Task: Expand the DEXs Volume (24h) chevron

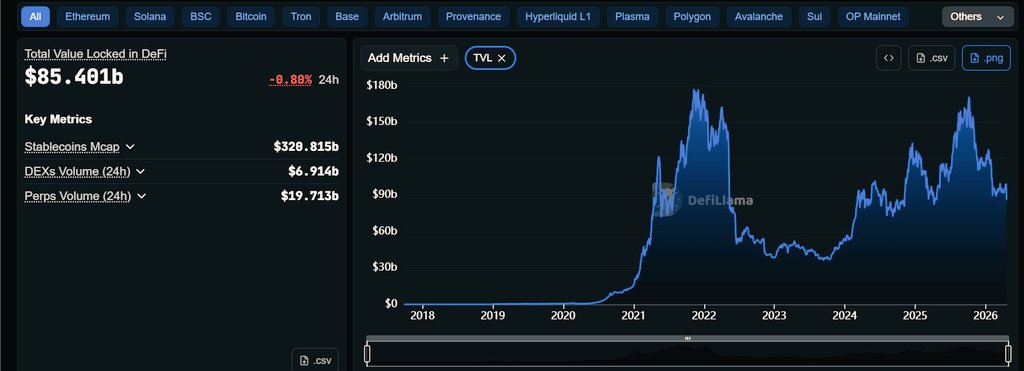Action: click(x=140, y=172)
